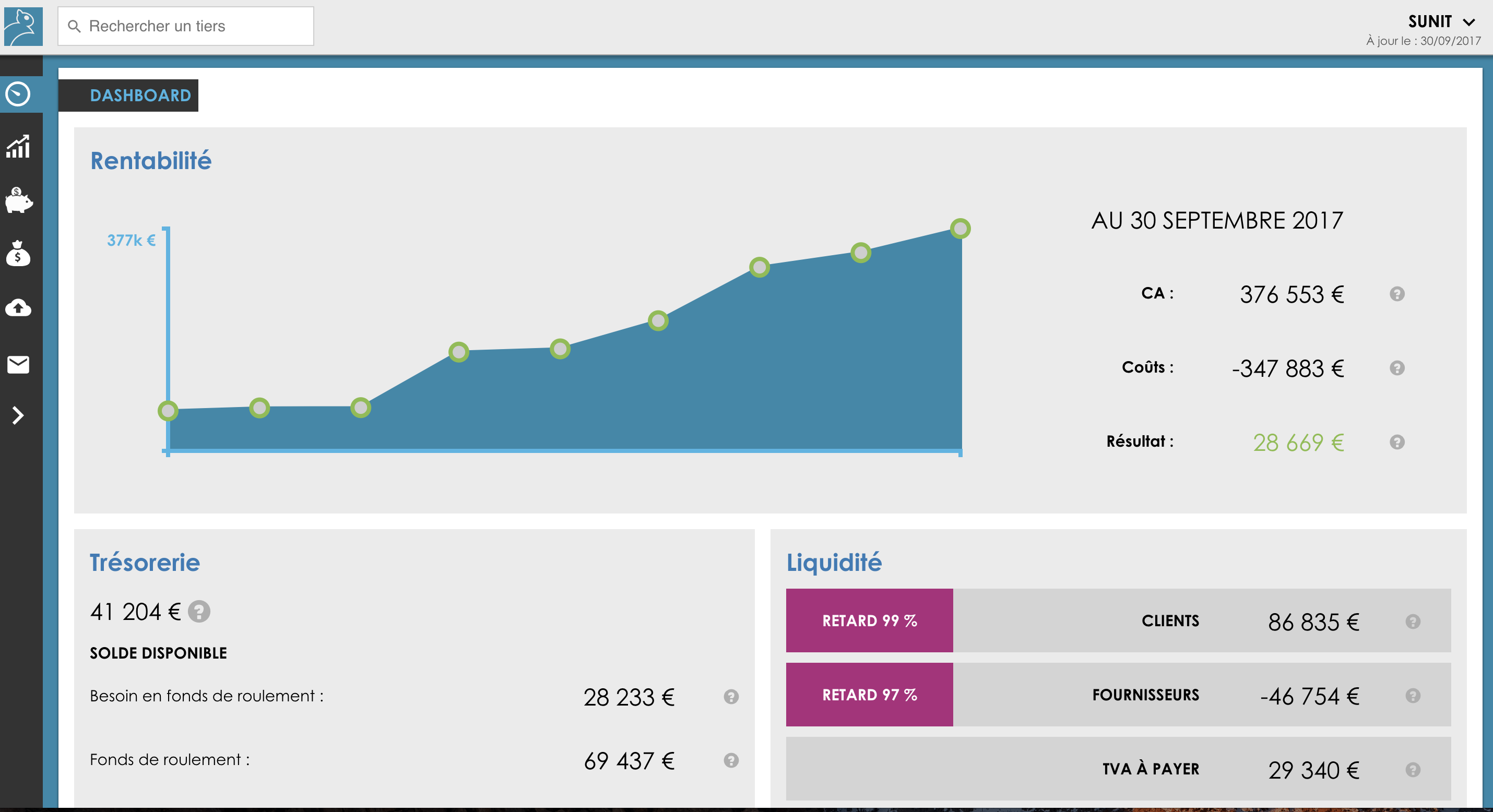This screenshot has width=1493, height=812.
Task: Click the 41 204 € treasury balance
Action: tap(136, 612)
